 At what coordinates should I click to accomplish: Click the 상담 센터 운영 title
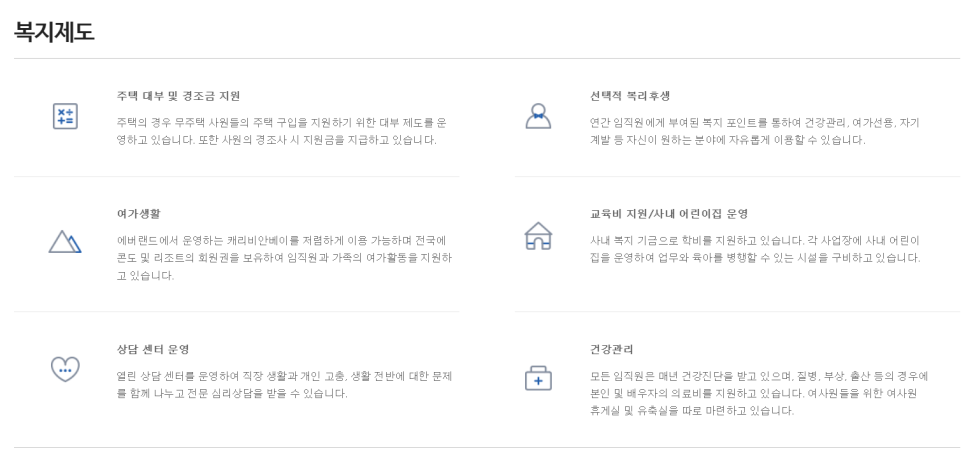(x=152, y=349)
